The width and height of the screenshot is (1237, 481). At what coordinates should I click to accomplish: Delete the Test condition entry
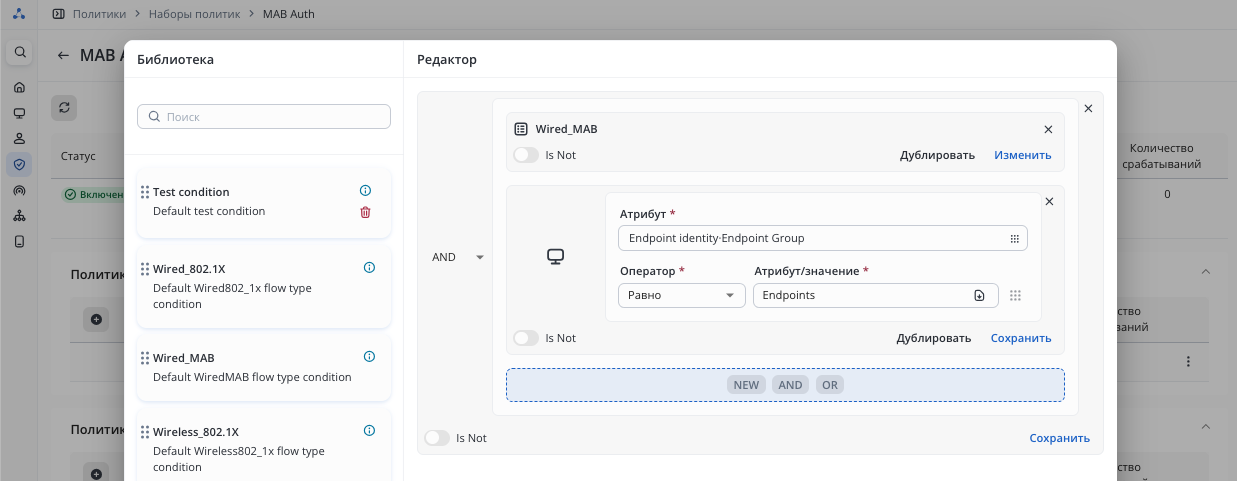click(x=365, y=212)
